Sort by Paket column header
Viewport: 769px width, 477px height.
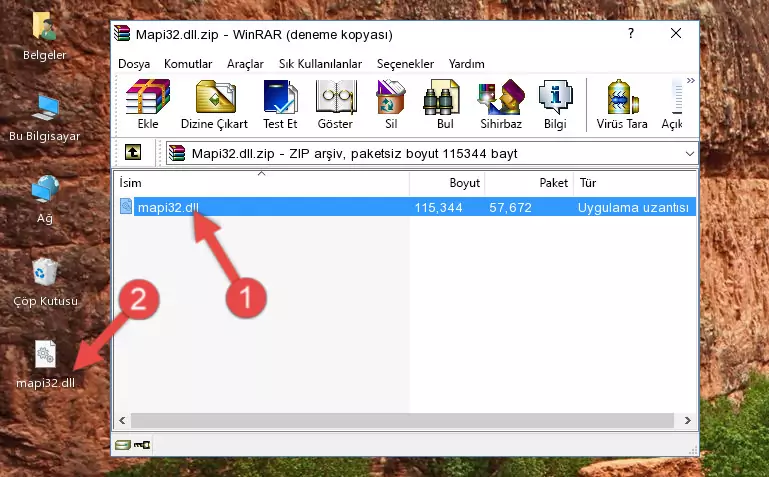529,183
